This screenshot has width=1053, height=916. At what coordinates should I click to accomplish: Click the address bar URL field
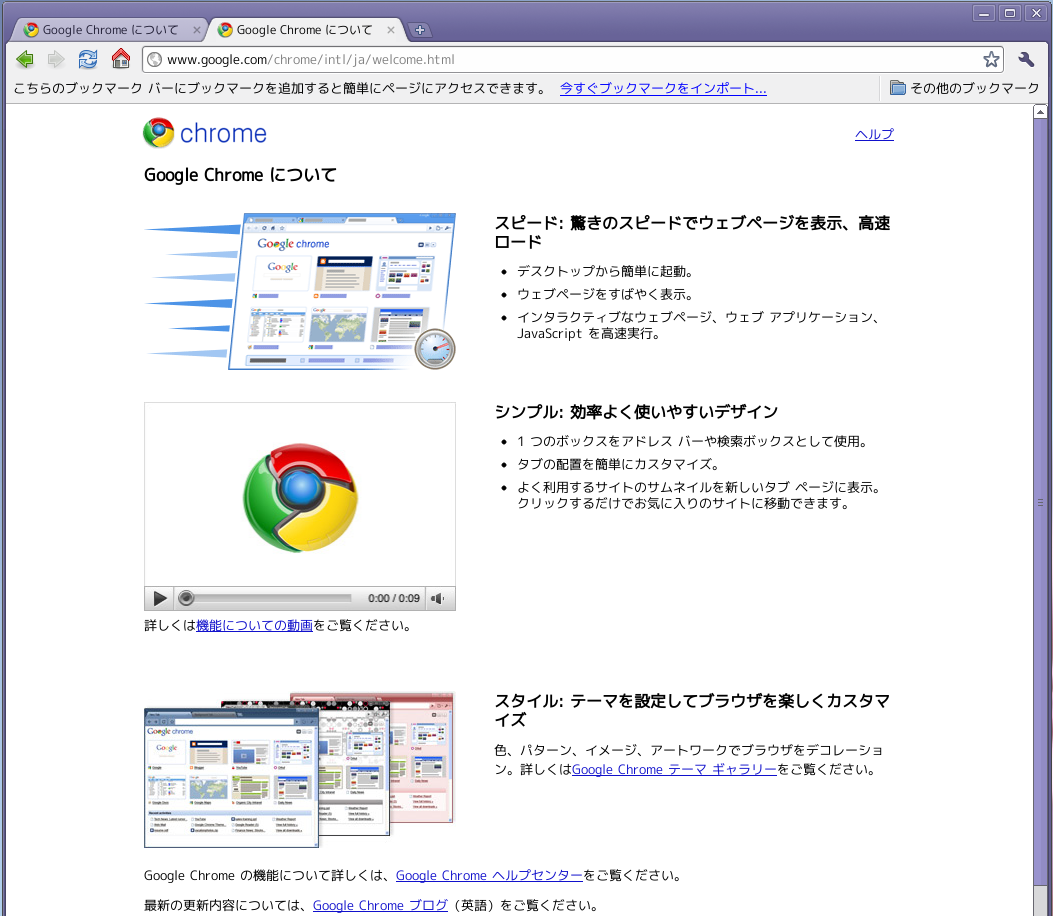560,59
